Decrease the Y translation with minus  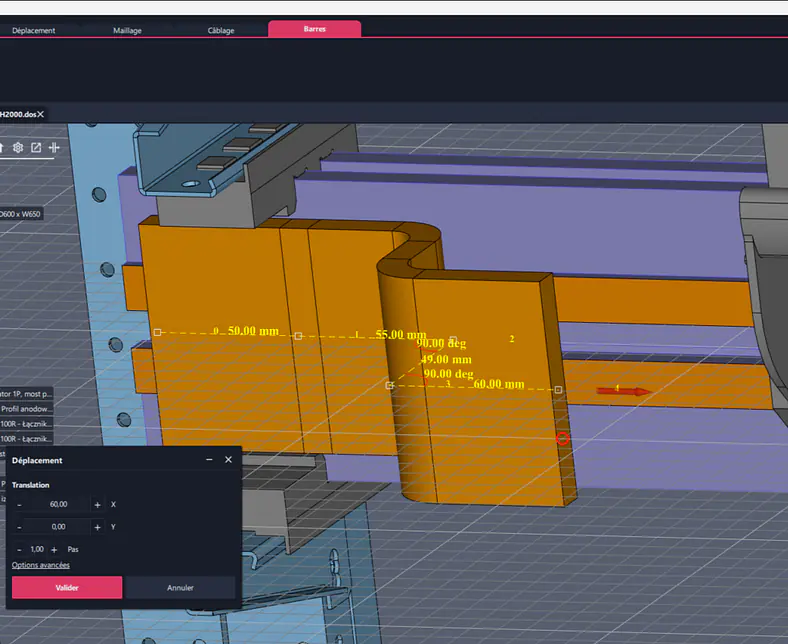click(x=19, y=527)
